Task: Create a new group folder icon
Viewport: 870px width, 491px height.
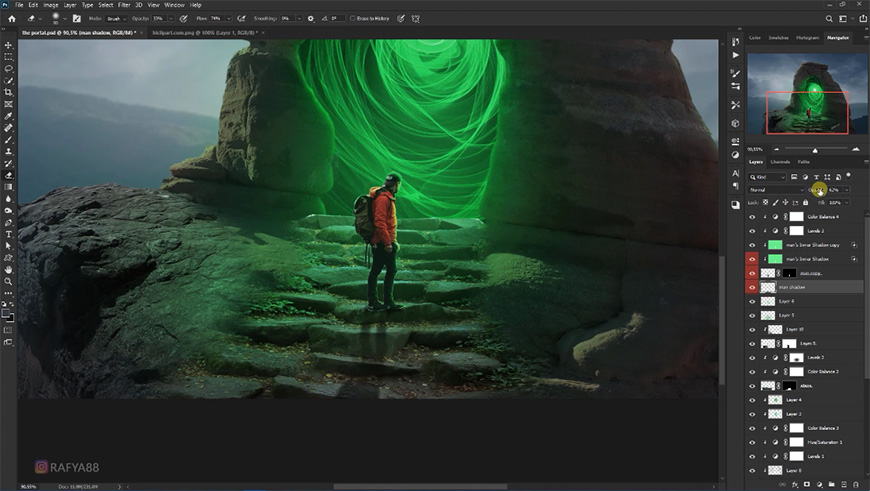Action: pyautogui.click(x=831, y=484)
